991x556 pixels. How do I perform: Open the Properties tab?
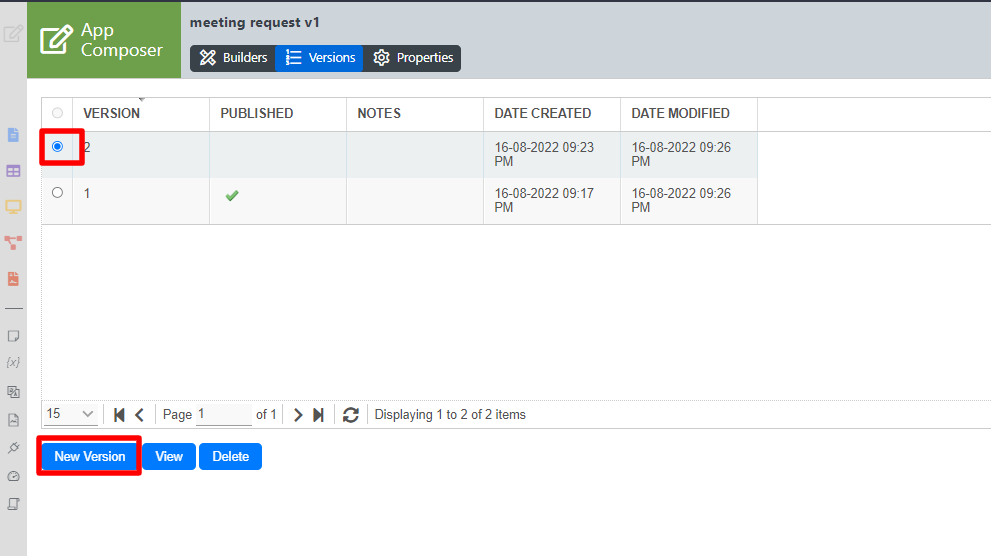coord(413,58)
